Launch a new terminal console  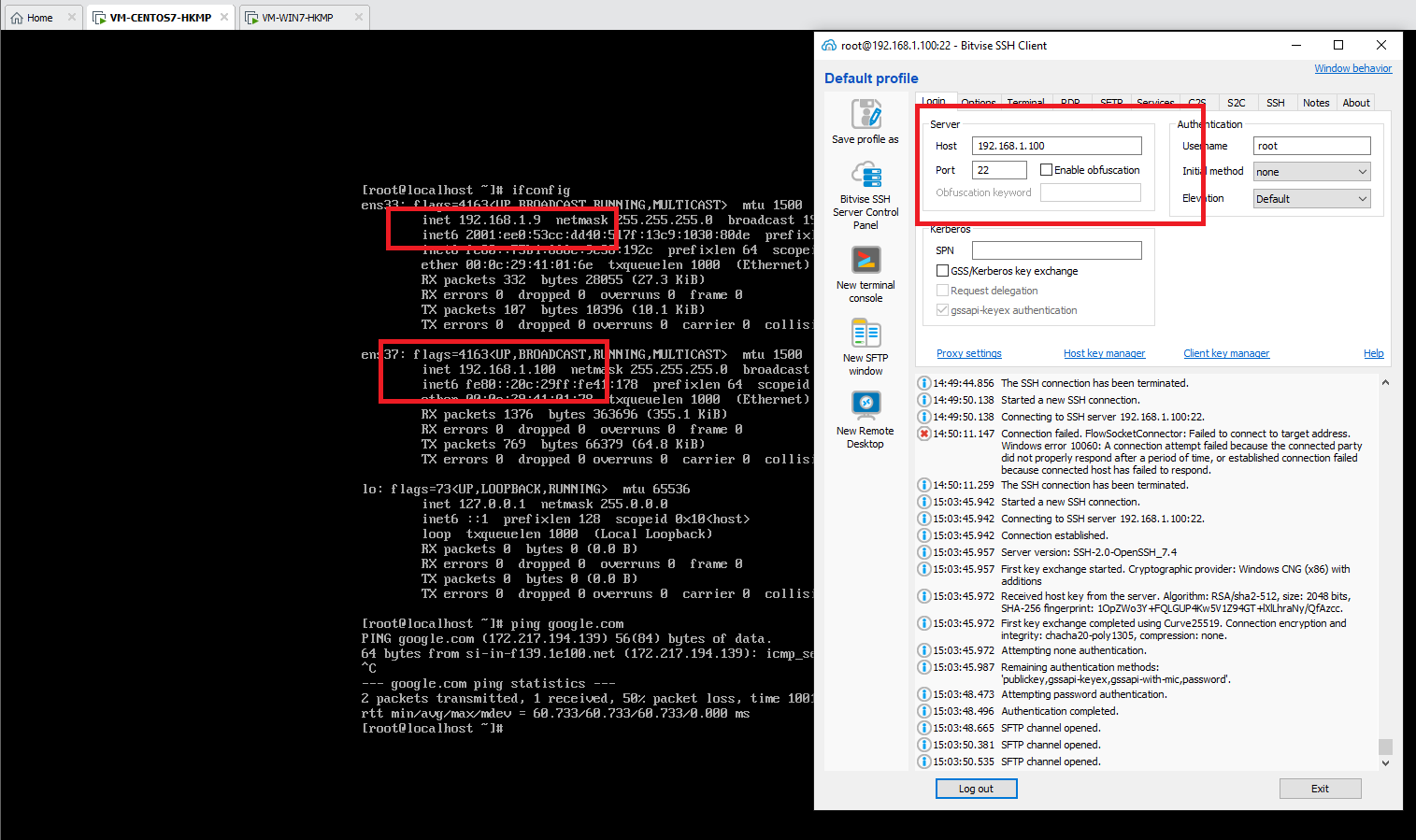pos(865,260)
